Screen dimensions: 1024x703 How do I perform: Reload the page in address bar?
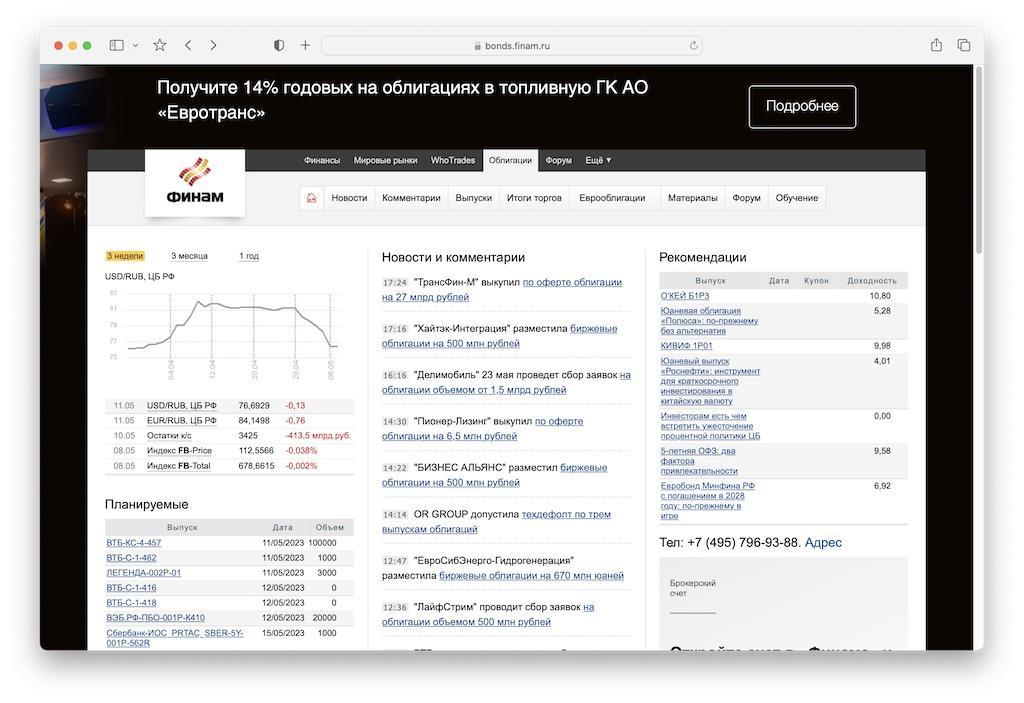(x=693, y=46)
